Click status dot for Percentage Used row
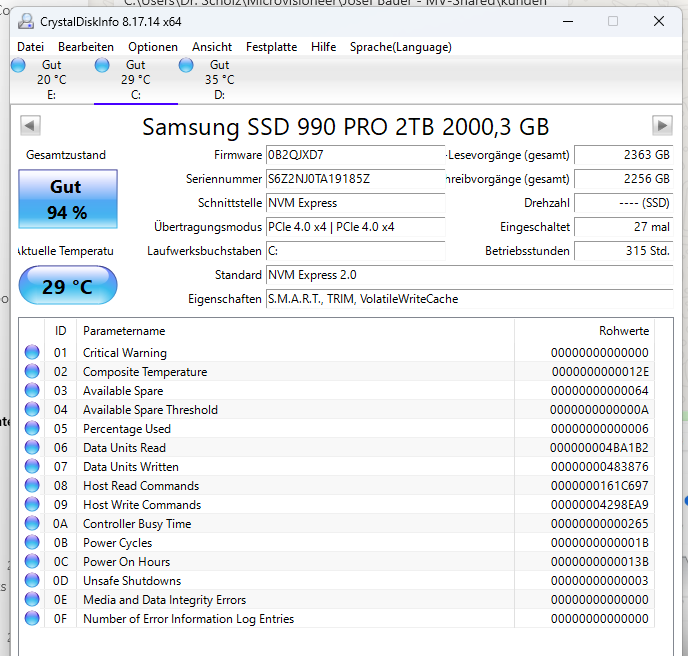 [x=32, y=428]
